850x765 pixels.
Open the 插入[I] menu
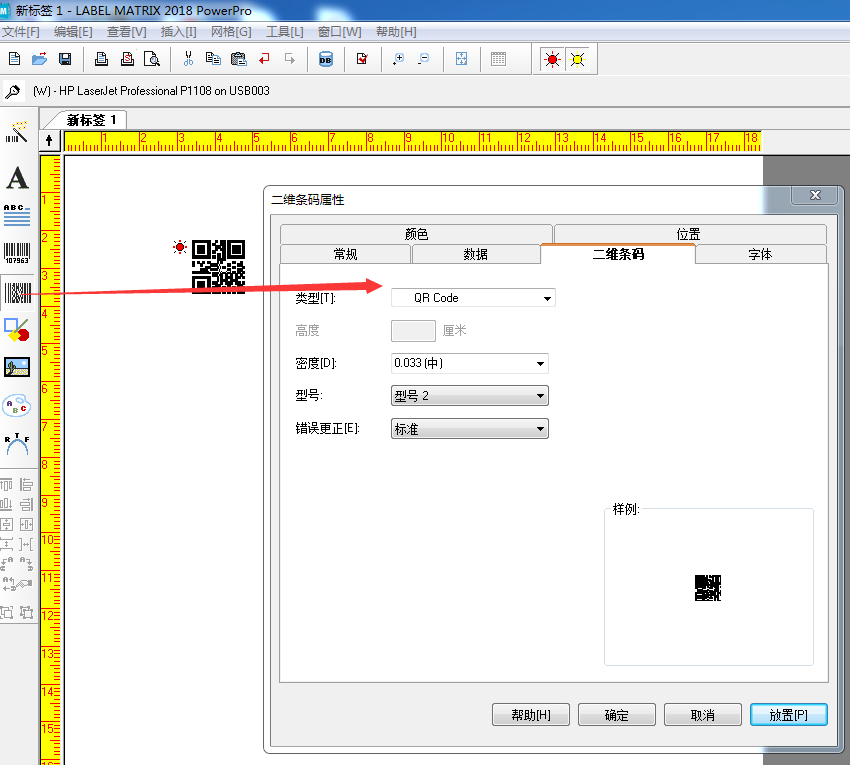click(x=178, y=32)
